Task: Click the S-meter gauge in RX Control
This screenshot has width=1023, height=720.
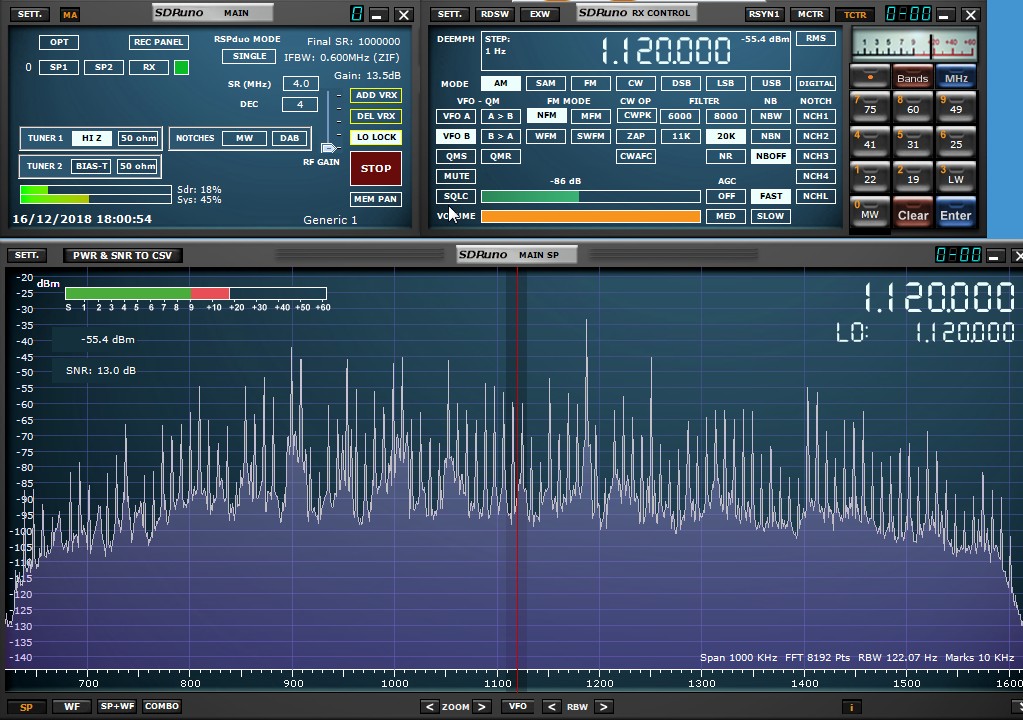Action: 914,45
